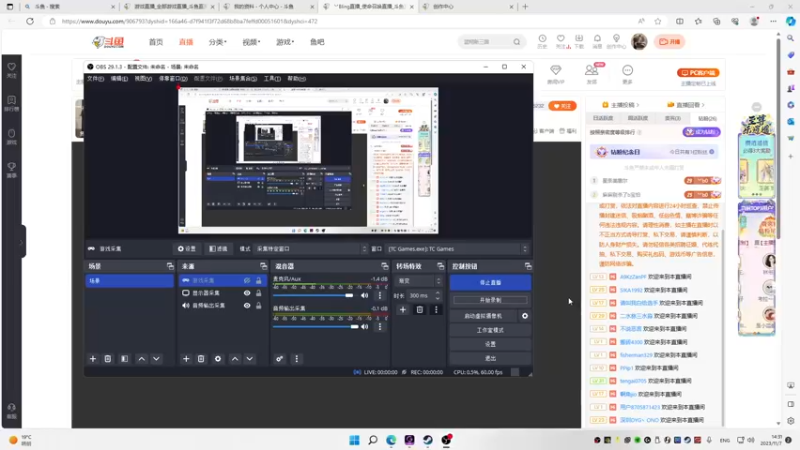
Task: Open the three-dot options for 音频输出采集 mixer channel
Action: pos(380,327)
